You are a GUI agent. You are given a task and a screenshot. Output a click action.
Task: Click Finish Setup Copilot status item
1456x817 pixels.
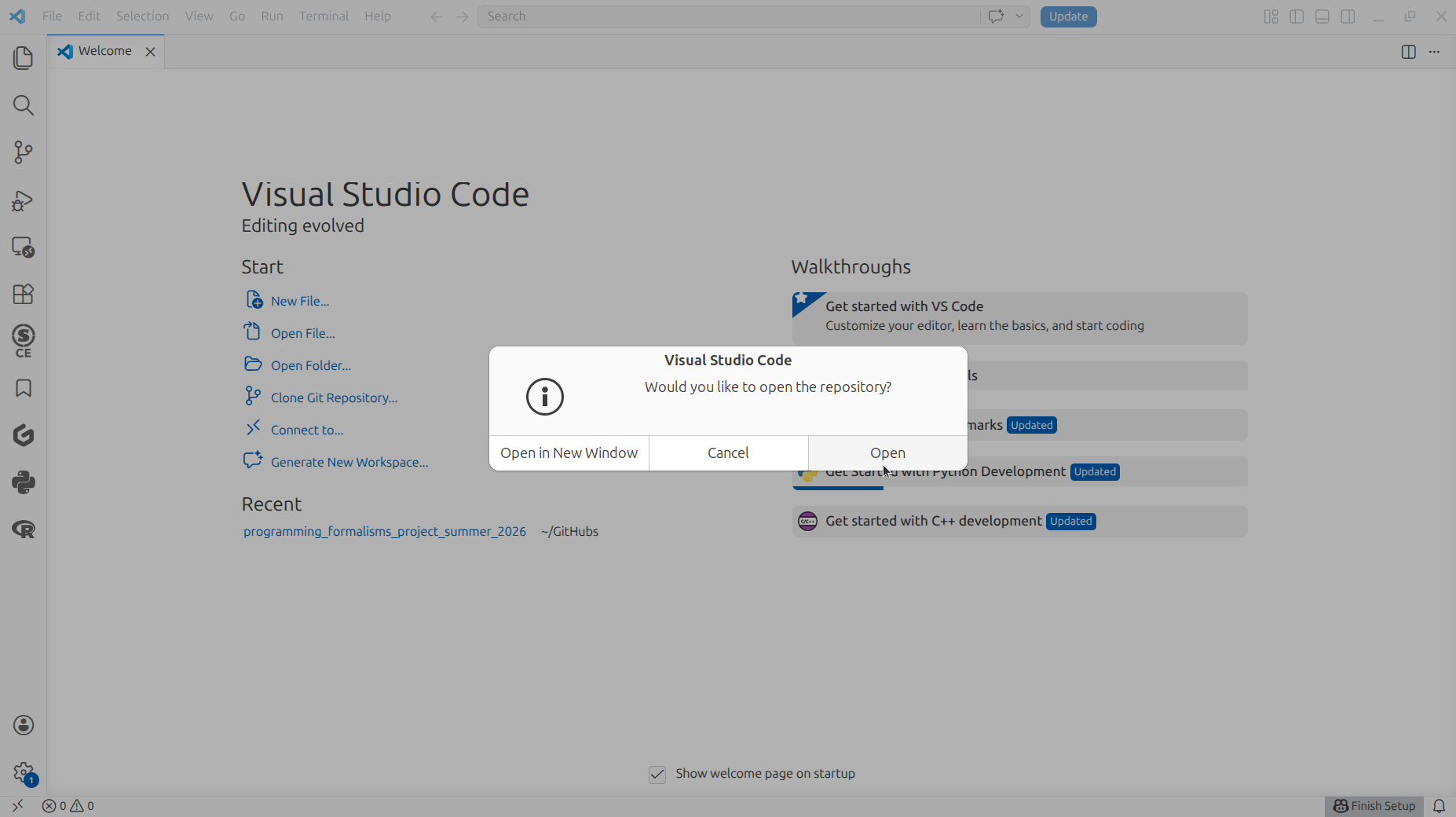point(1374,805)
